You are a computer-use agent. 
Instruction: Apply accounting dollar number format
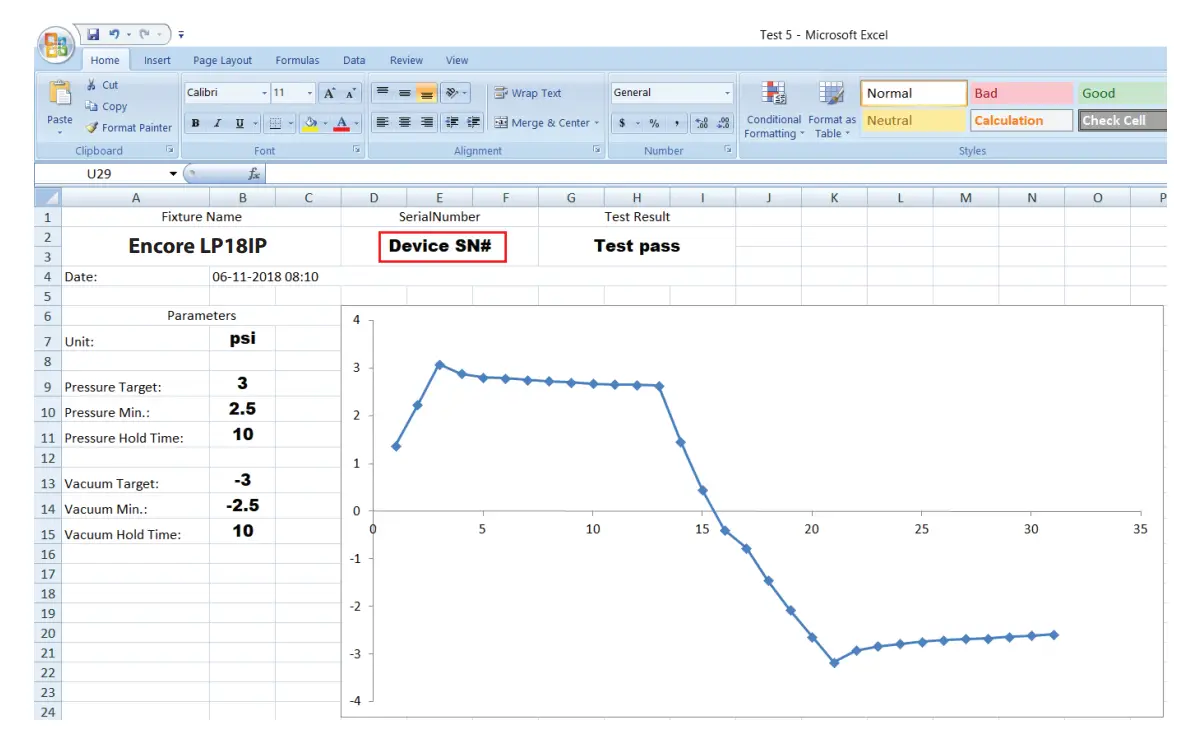click(x=622, y=123)
